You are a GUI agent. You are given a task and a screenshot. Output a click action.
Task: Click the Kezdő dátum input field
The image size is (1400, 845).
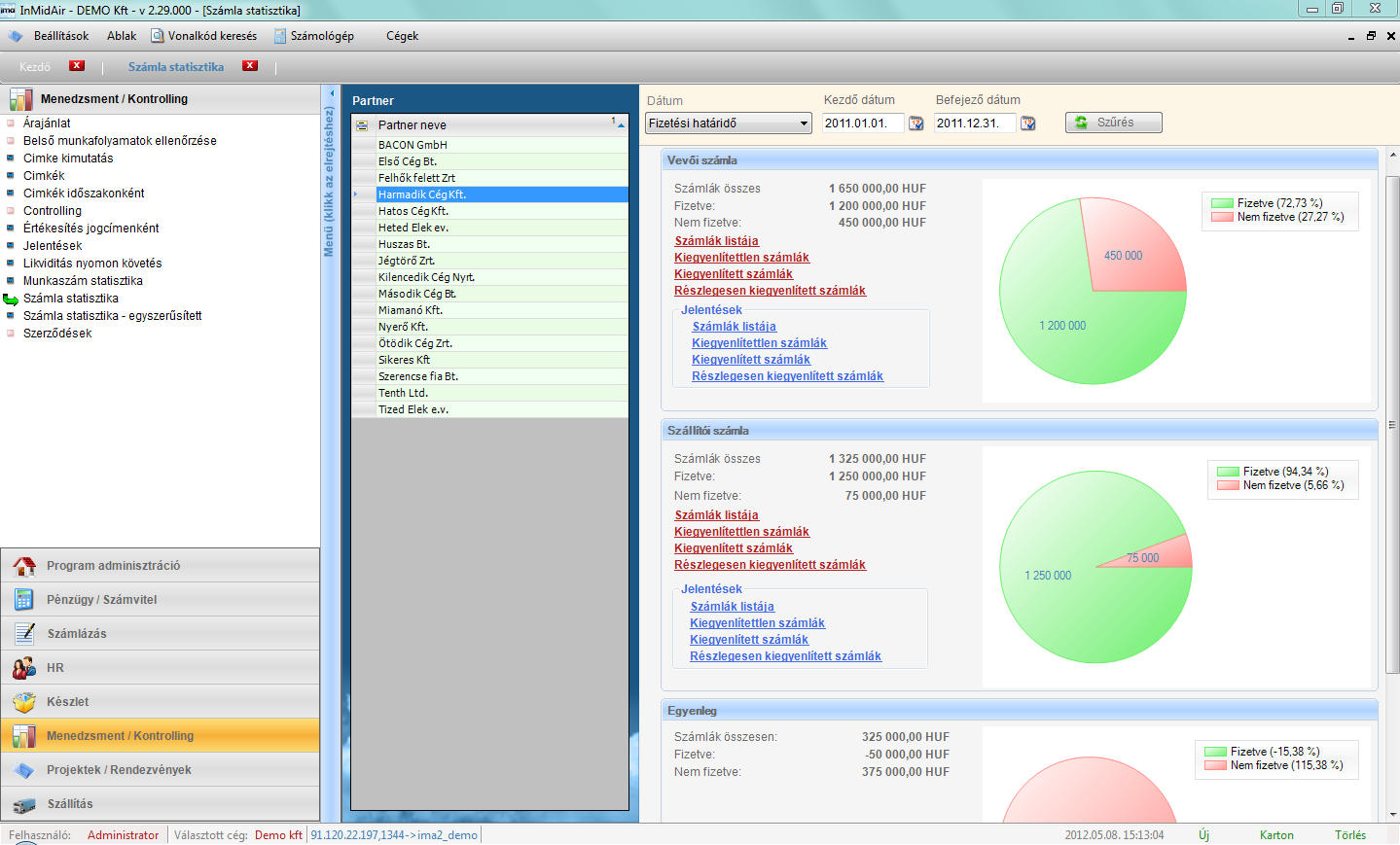(x=863, y=123)
